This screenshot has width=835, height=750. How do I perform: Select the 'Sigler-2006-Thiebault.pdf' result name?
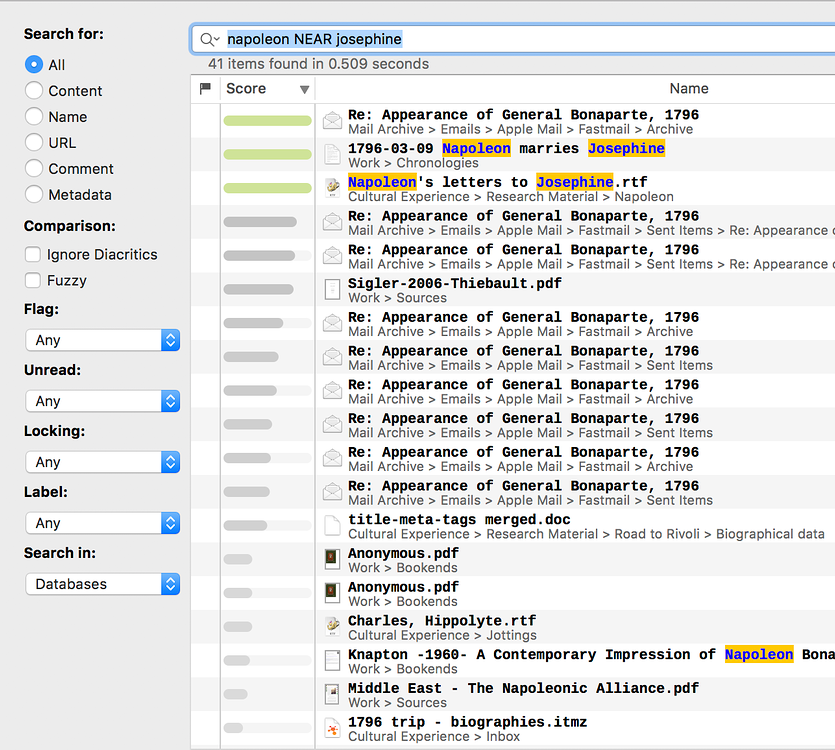click(455, 283)
